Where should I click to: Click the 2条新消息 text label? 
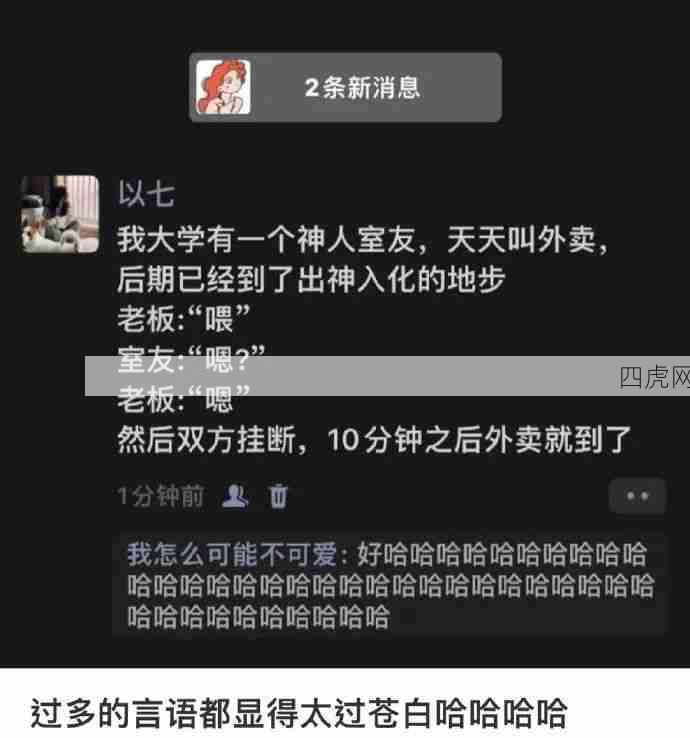[x=362, y=88]
